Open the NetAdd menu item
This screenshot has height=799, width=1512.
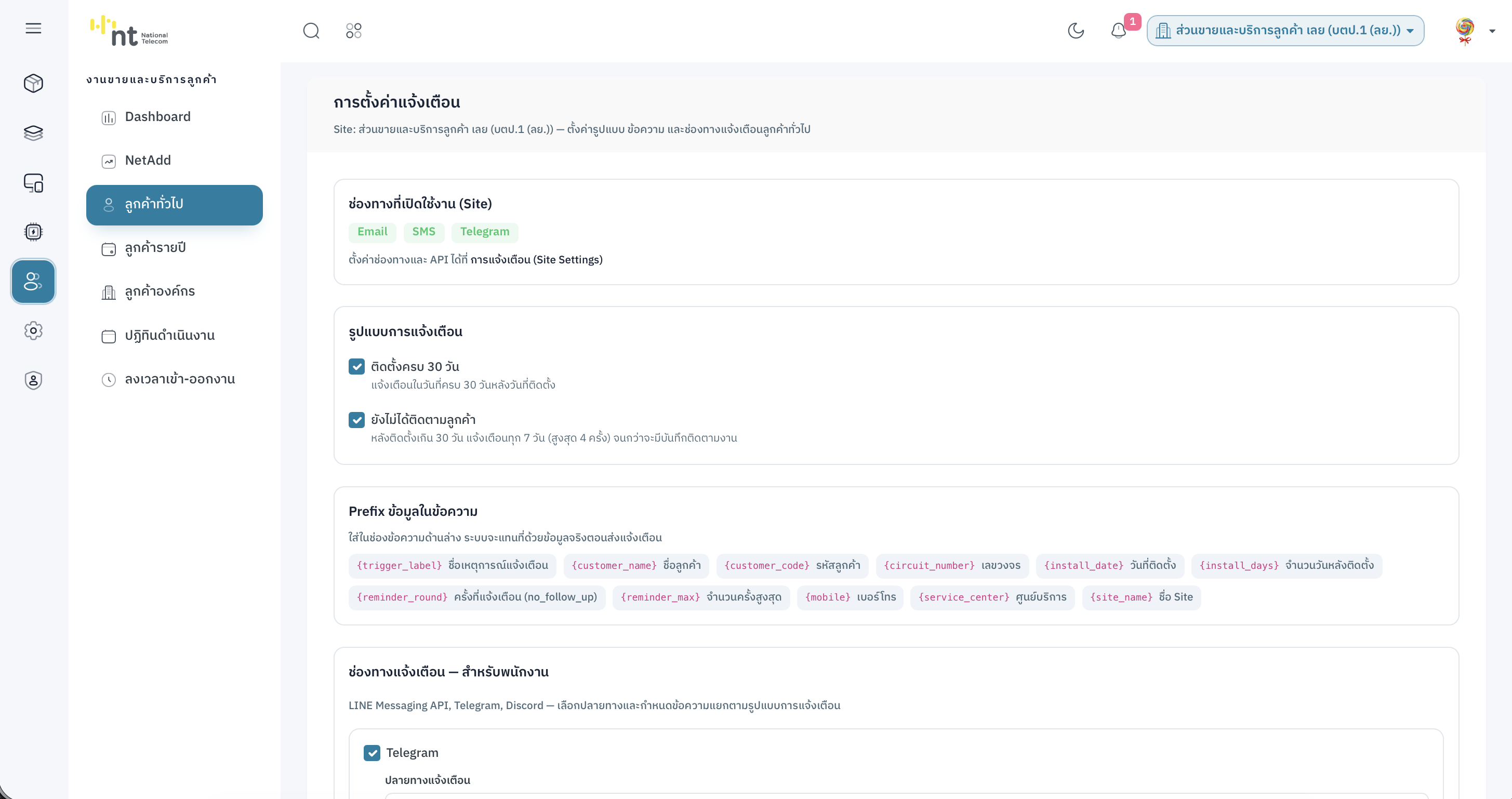tap(175, 161)
